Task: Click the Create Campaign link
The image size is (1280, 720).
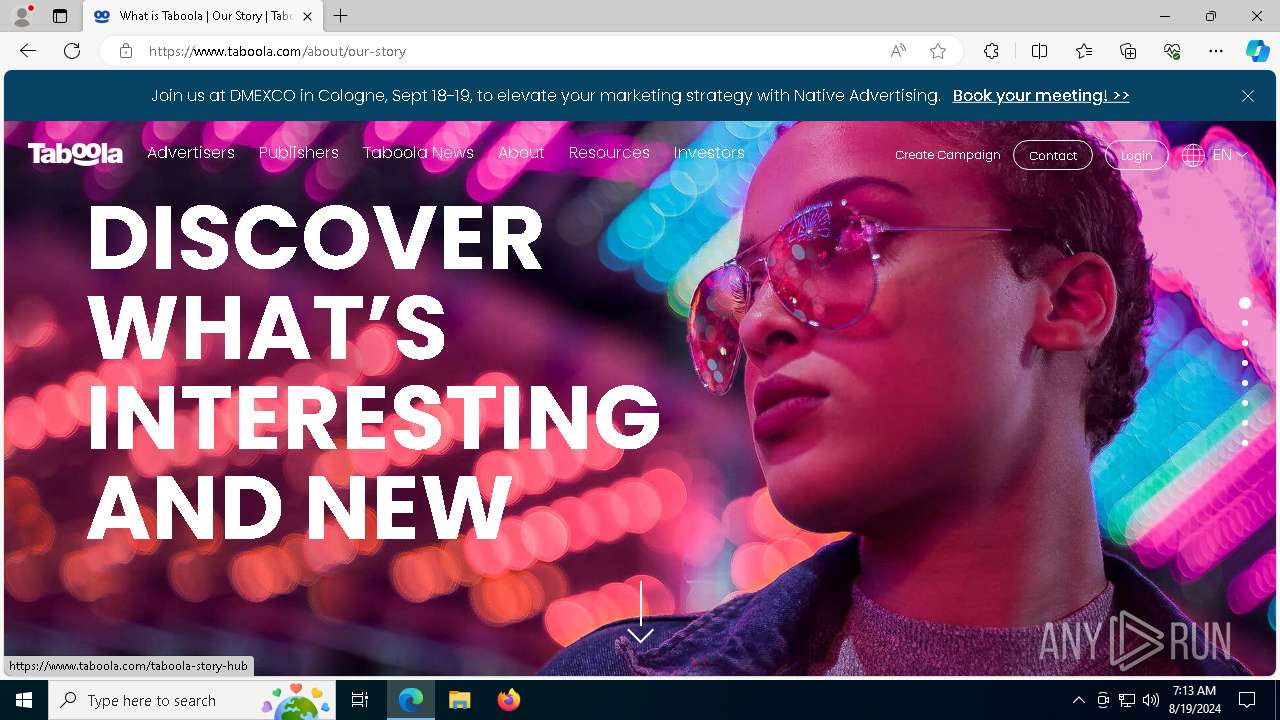Action: 948,155
